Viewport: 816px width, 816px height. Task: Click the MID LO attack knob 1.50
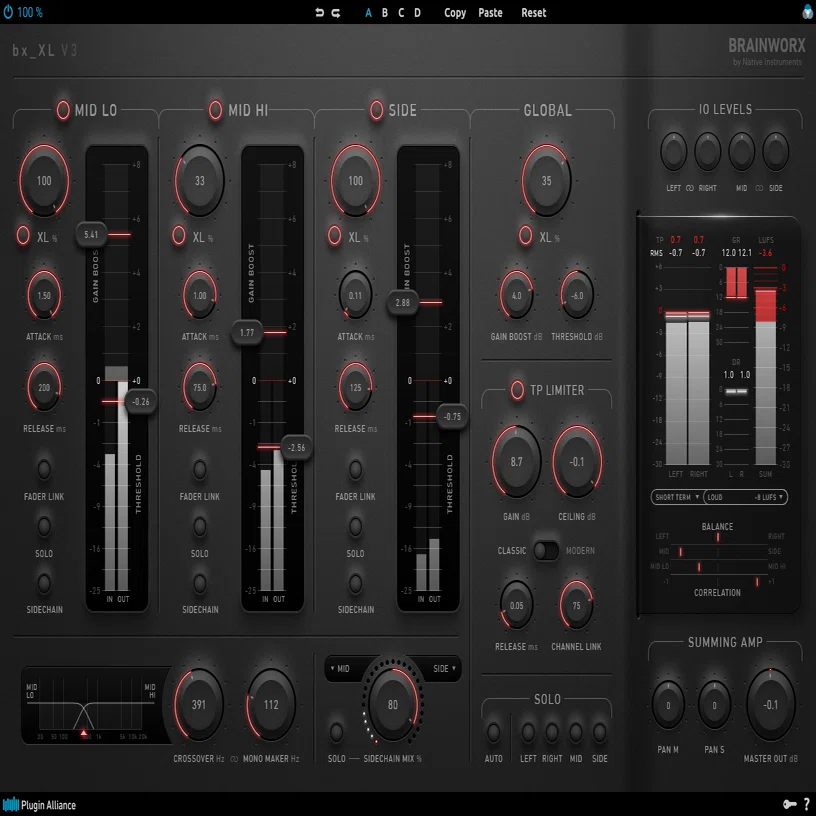44,295
